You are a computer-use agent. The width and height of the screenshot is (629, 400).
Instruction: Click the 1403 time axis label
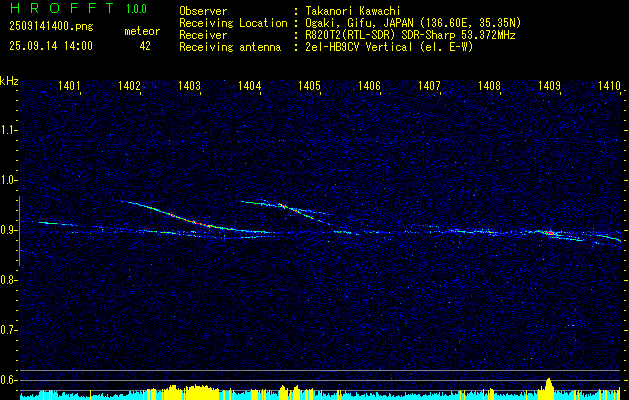click(189, 85)
